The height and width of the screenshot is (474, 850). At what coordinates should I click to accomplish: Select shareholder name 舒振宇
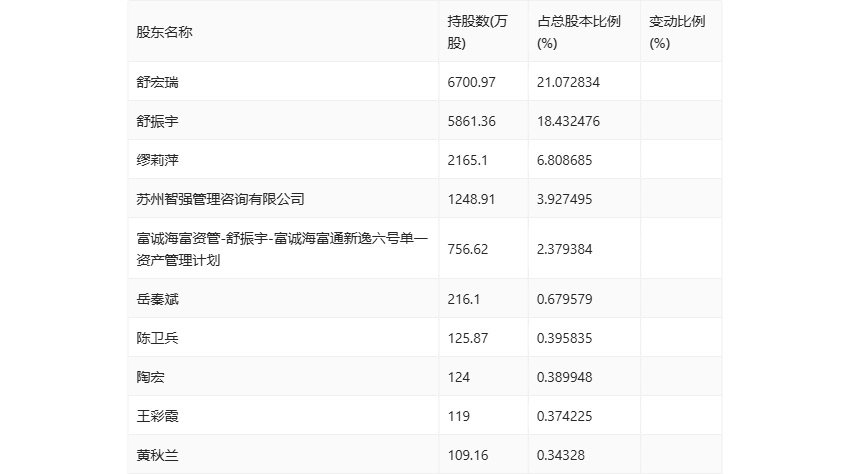(157, 121)
